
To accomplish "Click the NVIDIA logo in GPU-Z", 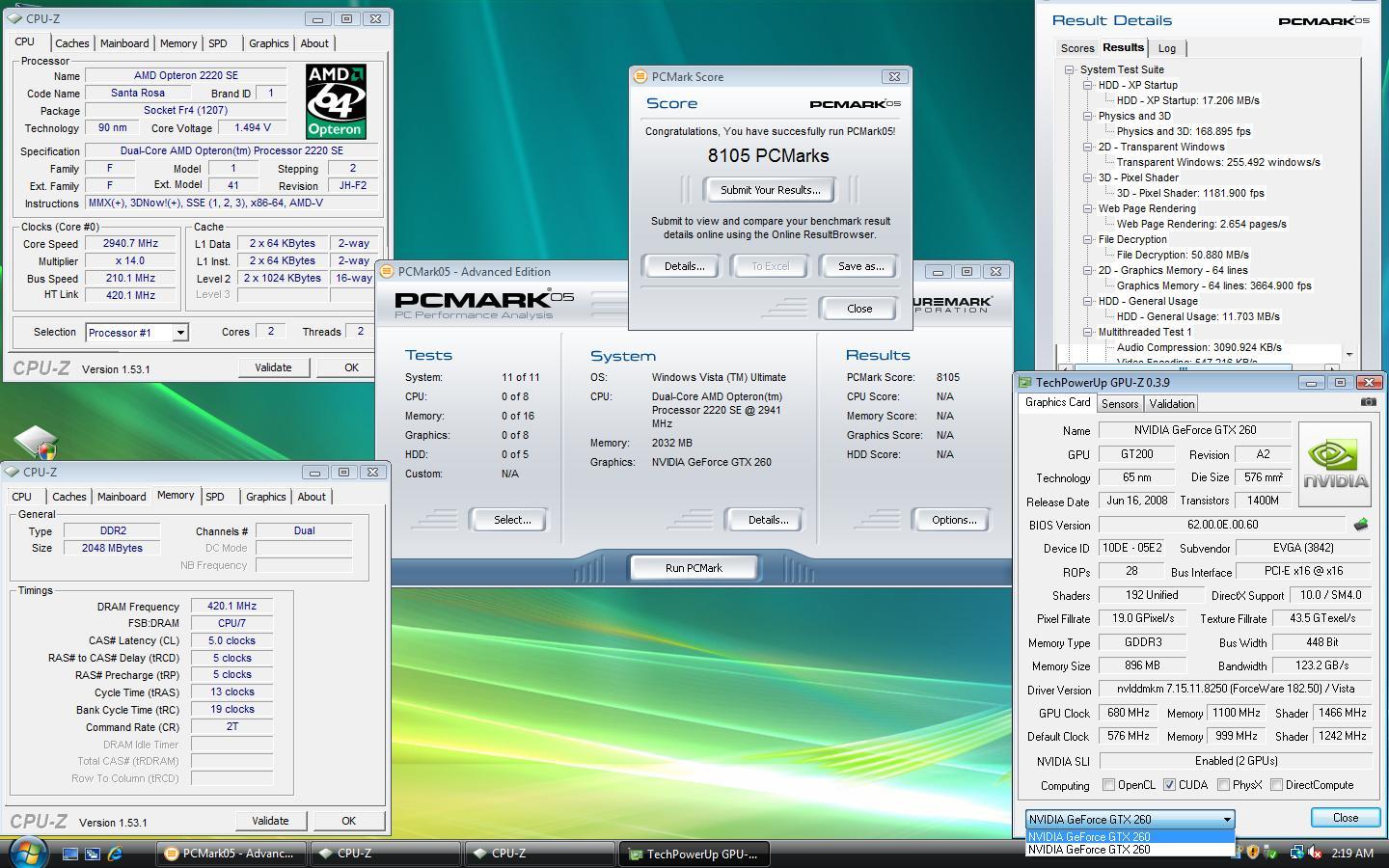I will [x=1335, y=464].
